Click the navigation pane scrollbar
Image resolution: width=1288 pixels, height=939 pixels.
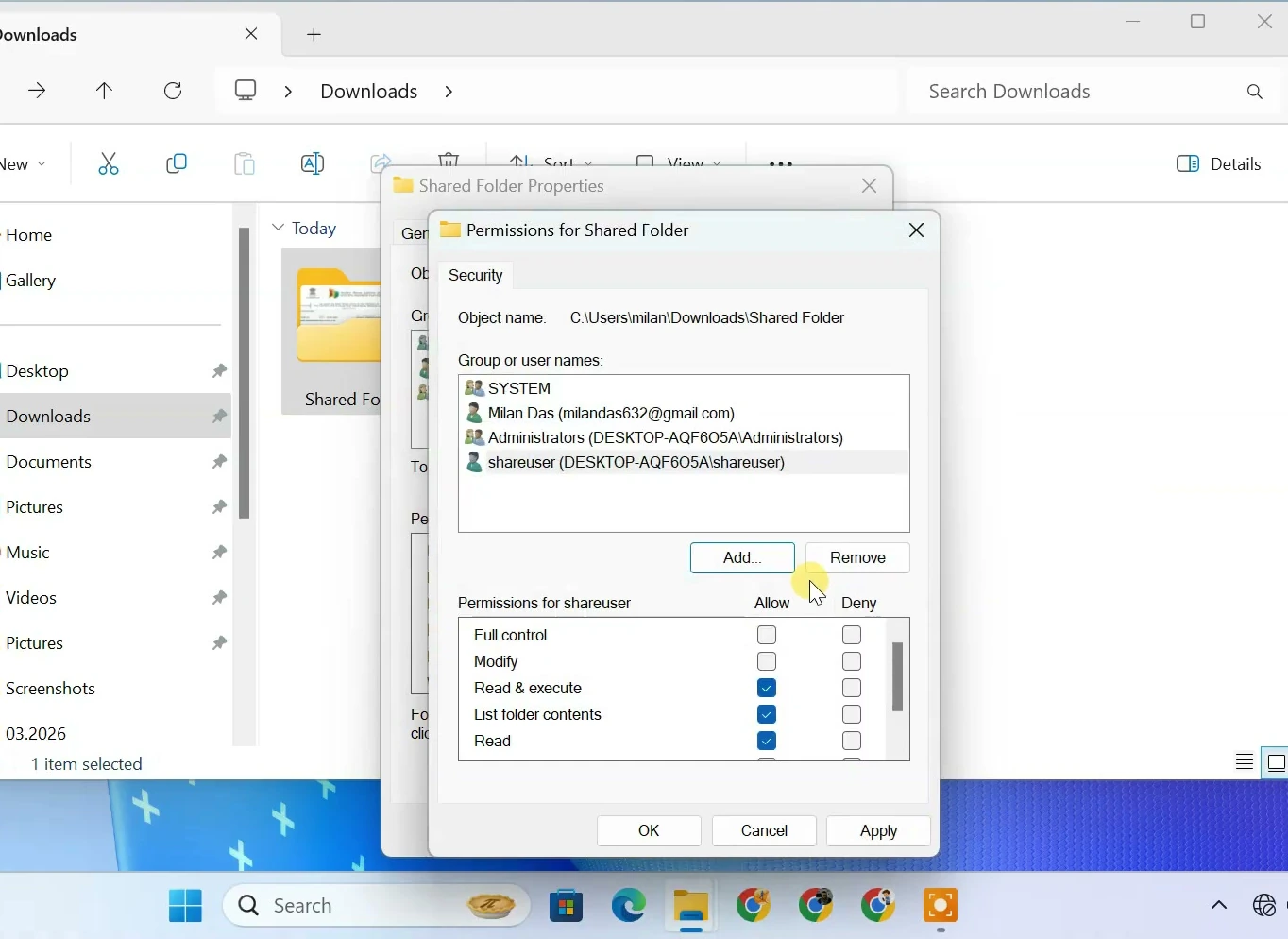pyautogui.click(x=245, y=373)
